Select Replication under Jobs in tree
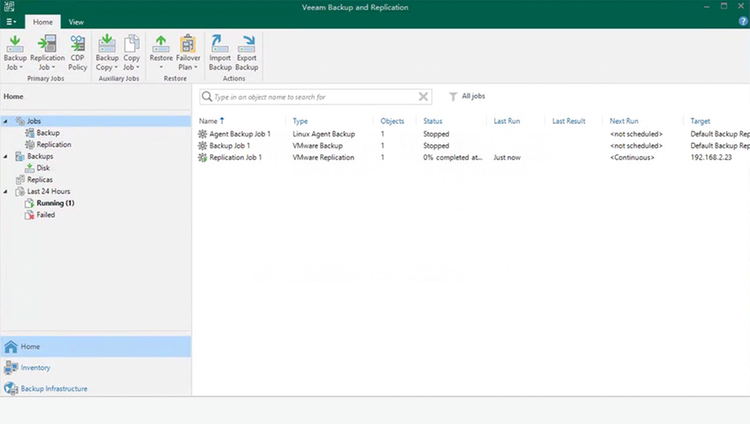 click(x=54, y=145)
